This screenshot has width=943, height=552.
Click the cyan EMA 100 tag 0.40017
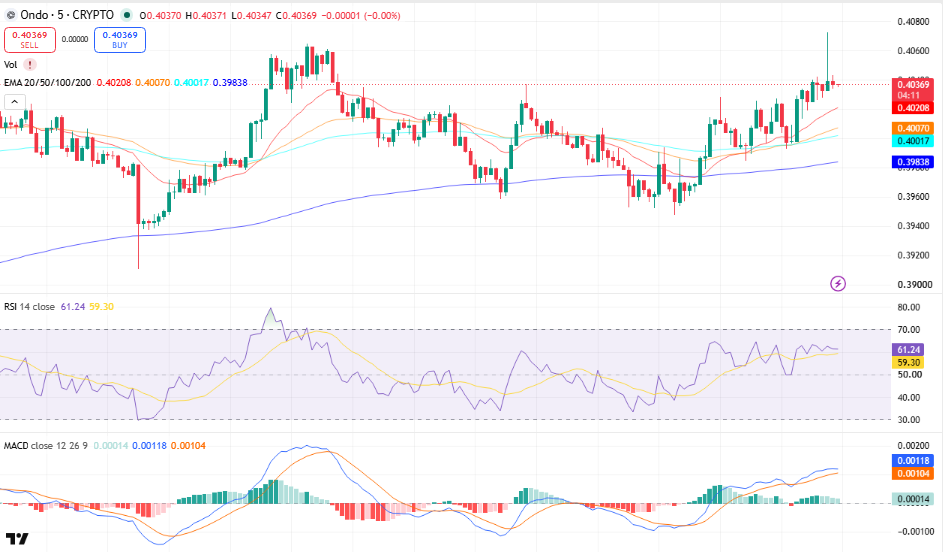pyautogui.click(x=913, y=141)
